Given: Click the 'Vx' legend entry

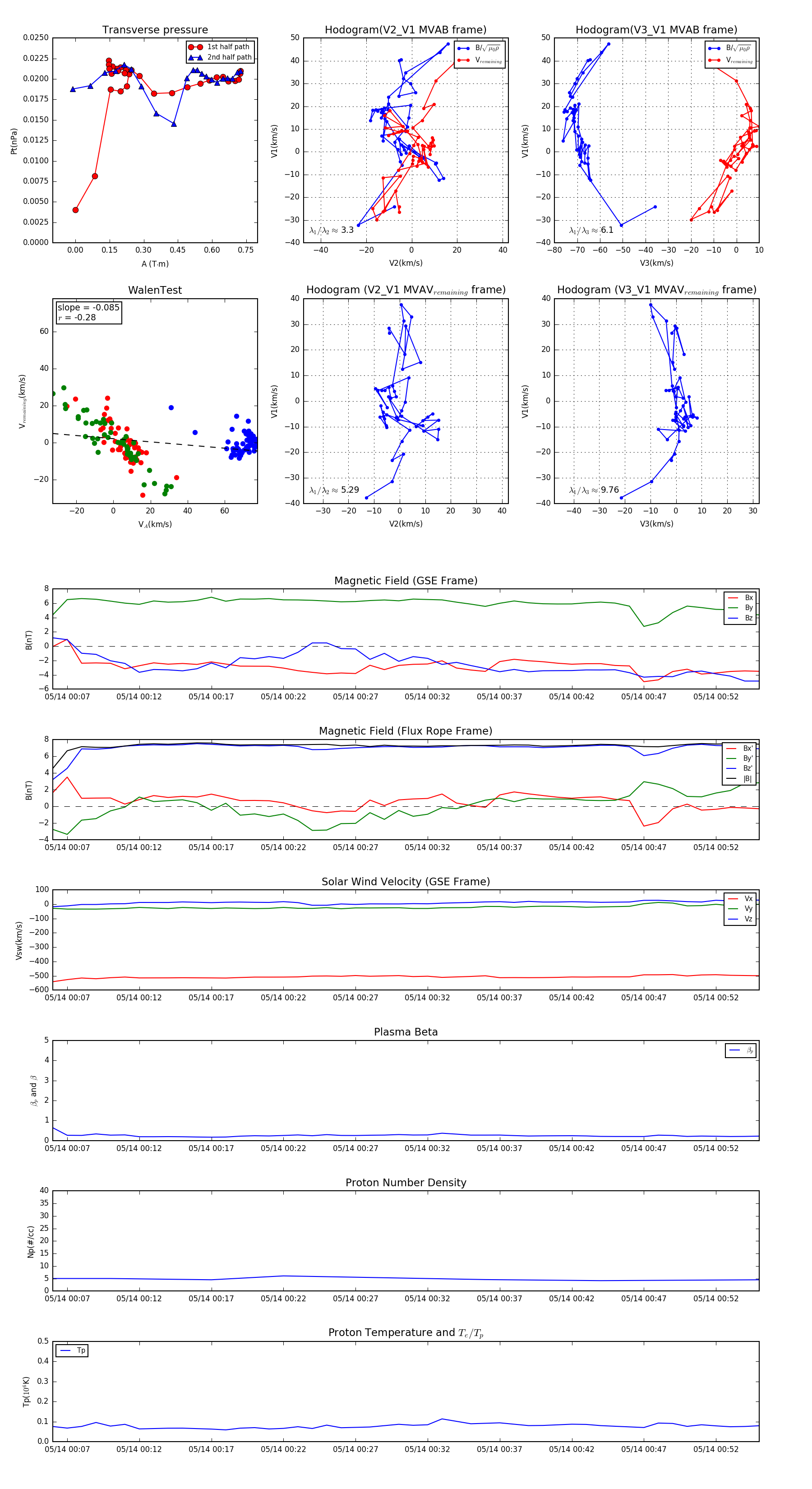Looking at the screenshot, I should pos(740,899).
